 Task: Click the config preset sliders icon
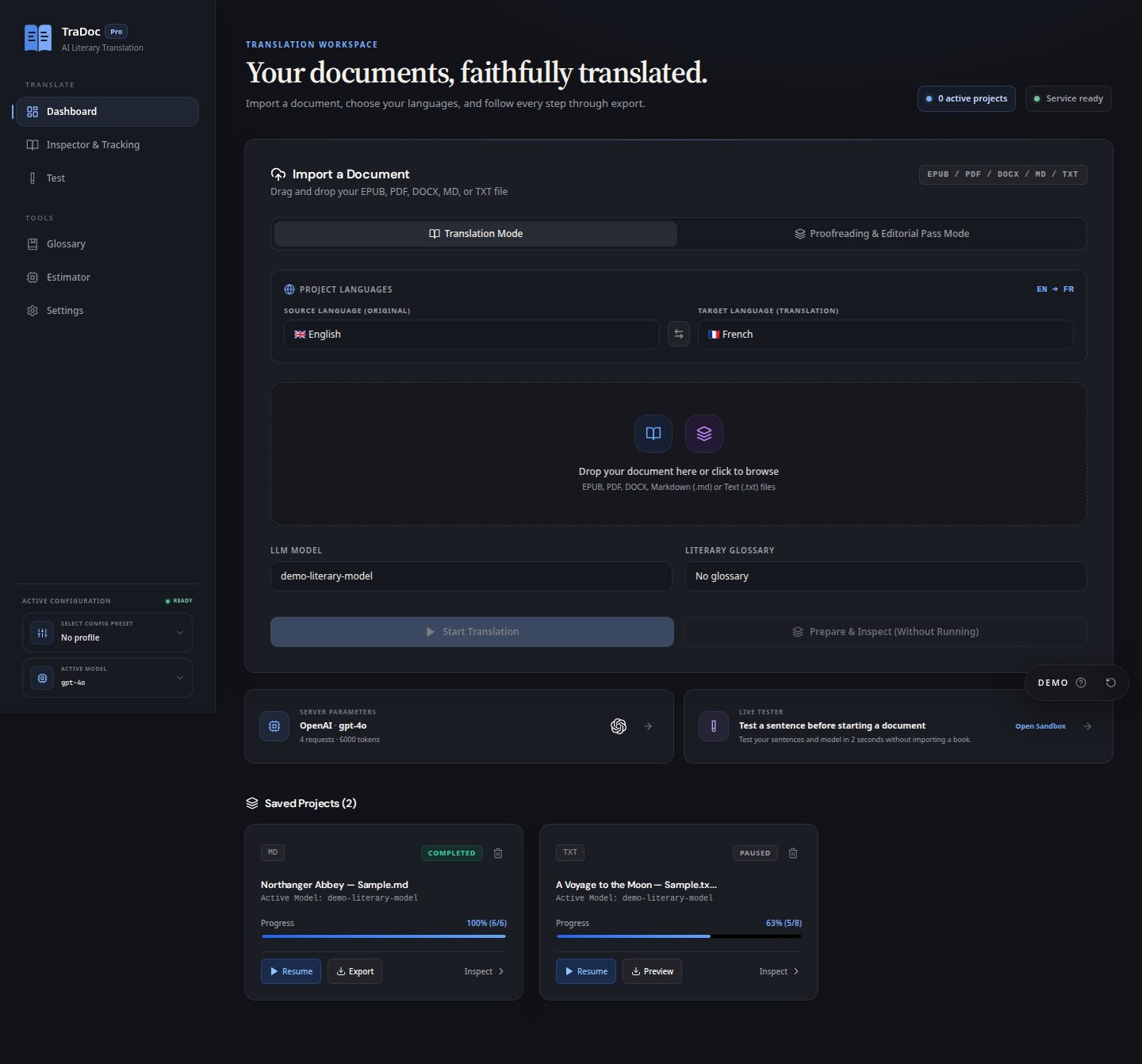click(x=43, y=633)
